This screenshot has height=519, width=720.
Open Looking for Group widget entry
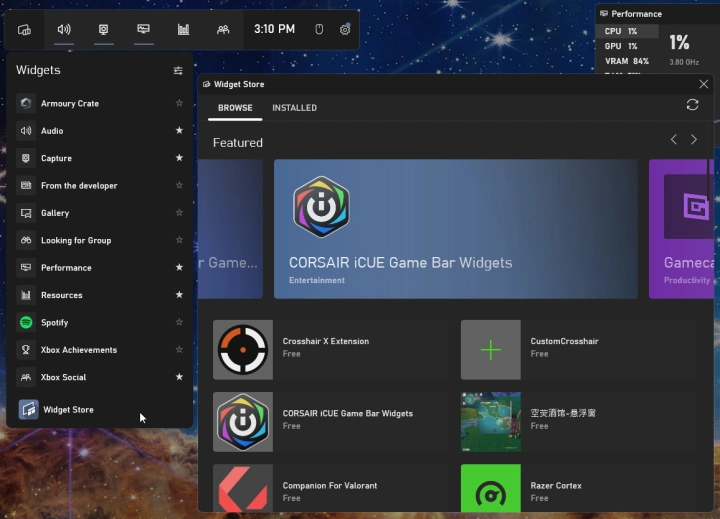(x=76, y=241)
